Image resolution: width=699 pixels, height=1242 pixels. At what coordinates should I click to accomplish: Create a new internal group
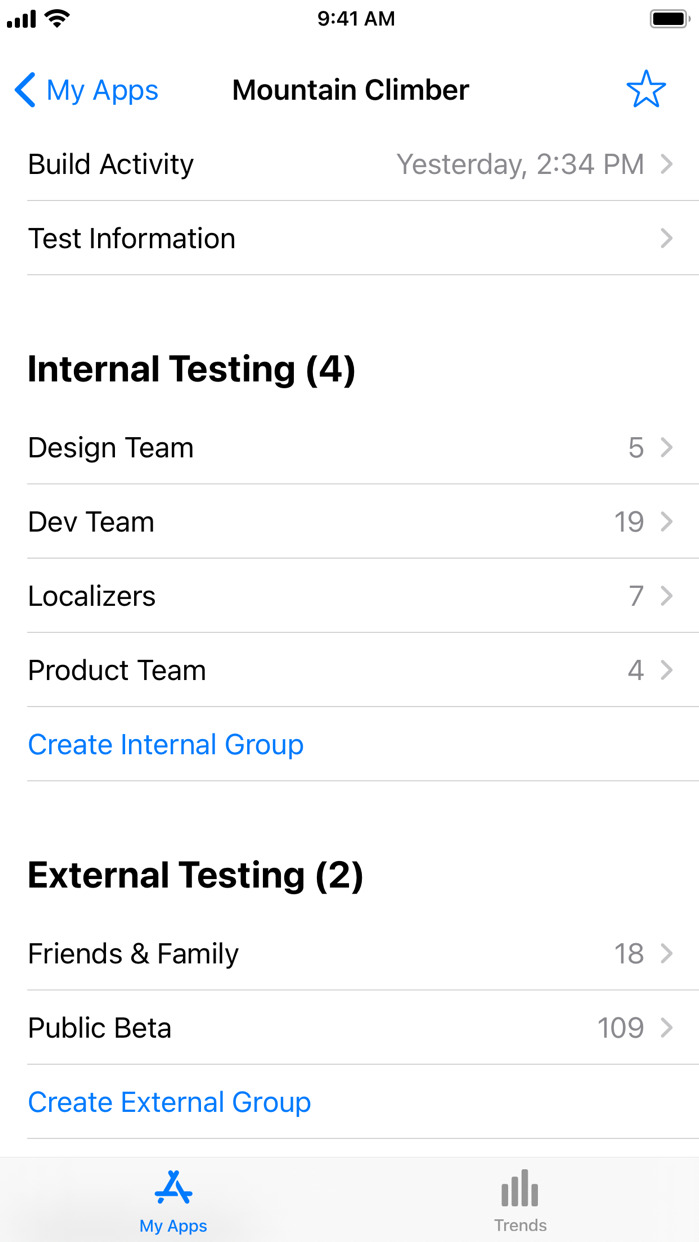point(166,745)
